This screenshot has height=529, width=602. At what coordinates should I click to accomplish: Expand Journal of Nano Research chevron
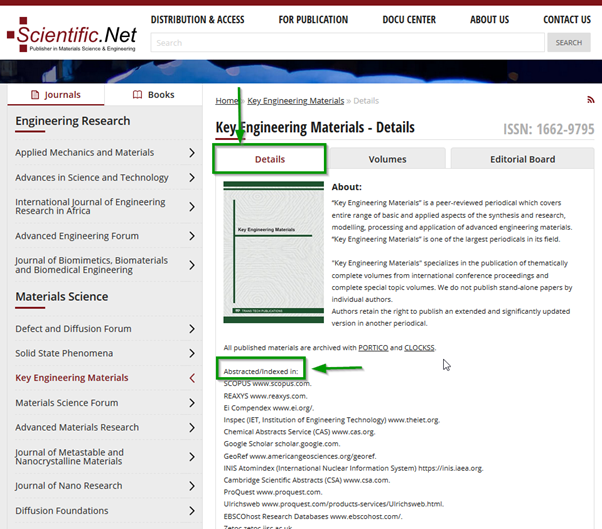tap(192, 486)
